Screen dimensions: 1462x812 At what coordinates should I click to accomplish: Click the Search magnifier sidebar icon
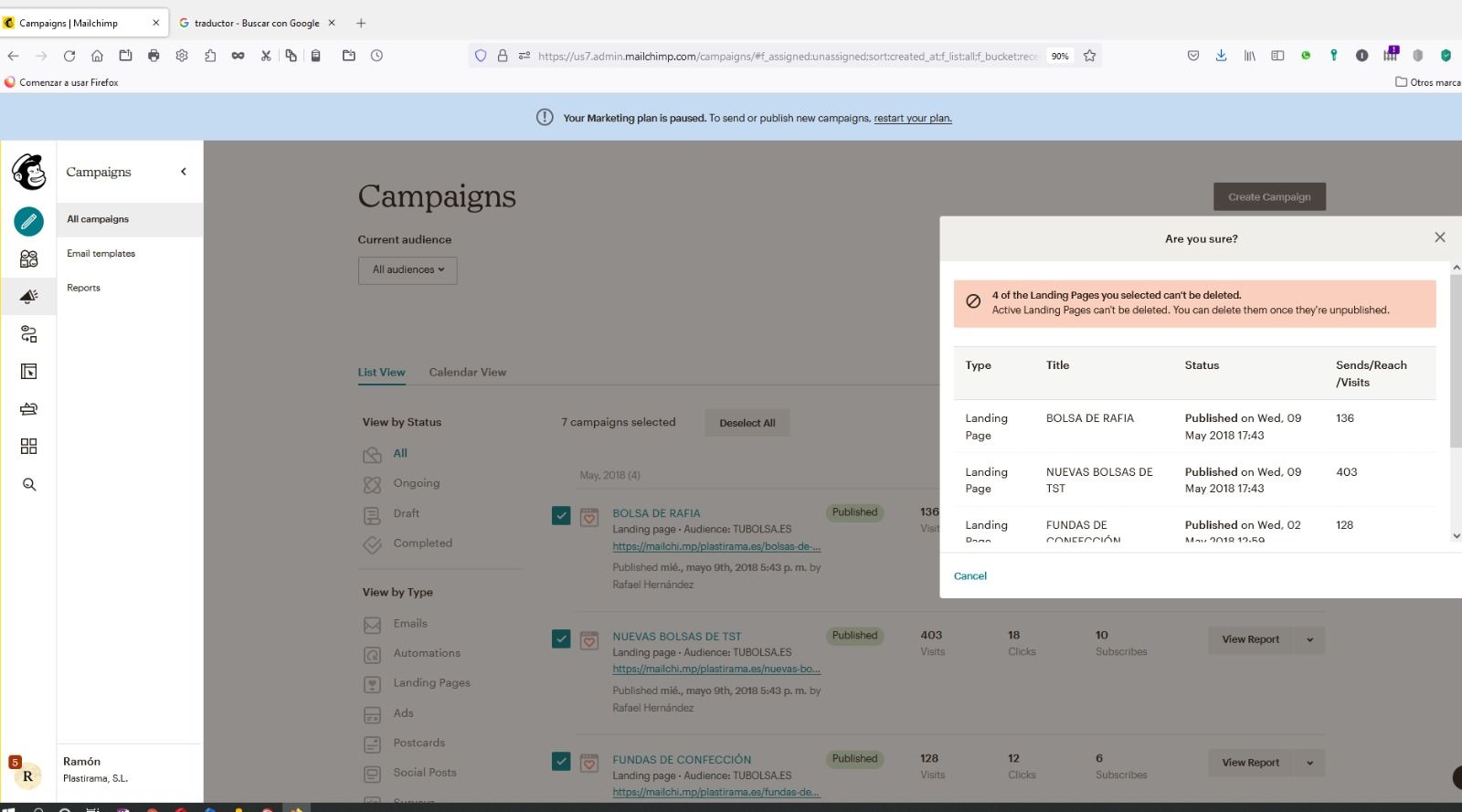tap(29, 484)
